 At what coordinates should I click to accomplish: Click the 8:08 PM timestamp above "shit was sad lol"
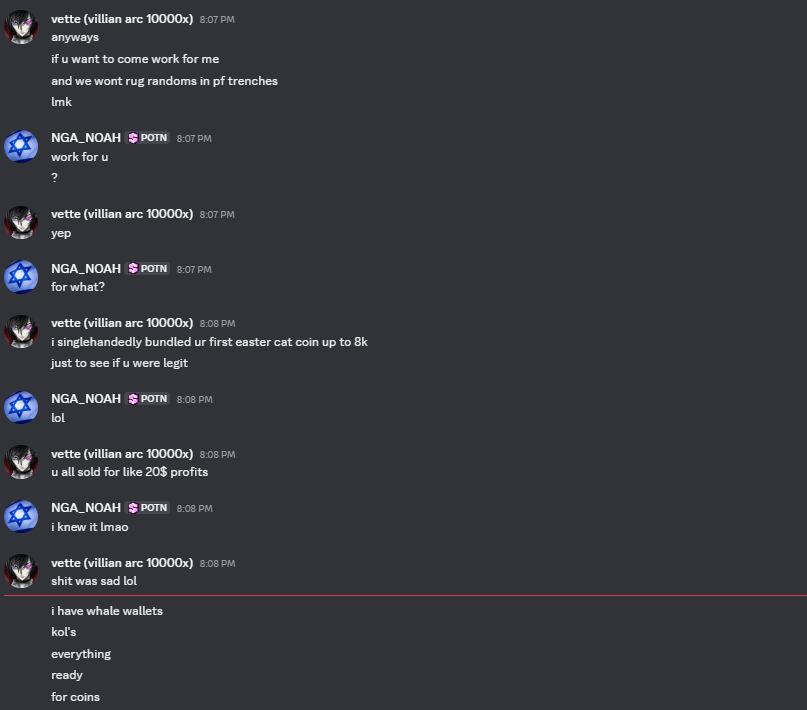click(x=217, y=564)
